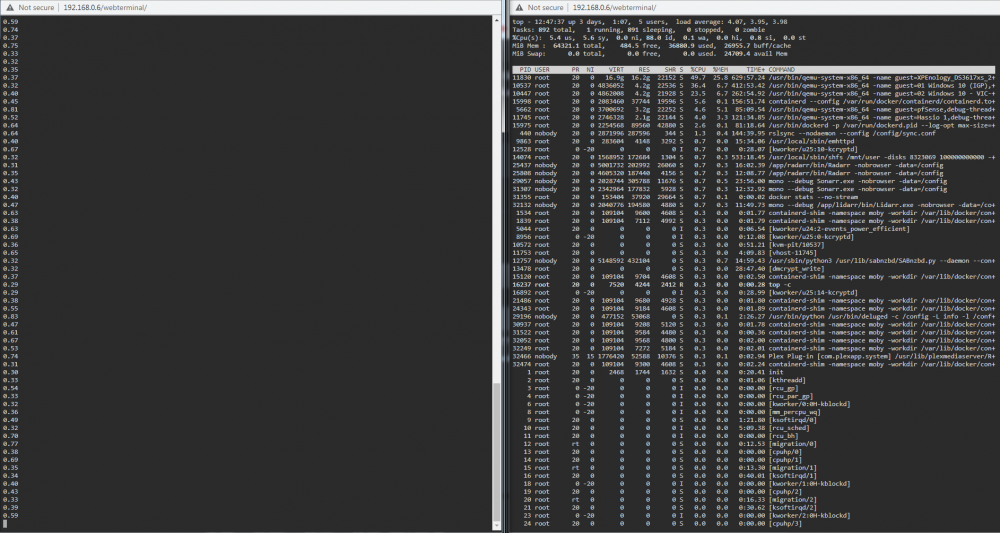Click the scroll up arrow in left terminal window

pos(497,20)
